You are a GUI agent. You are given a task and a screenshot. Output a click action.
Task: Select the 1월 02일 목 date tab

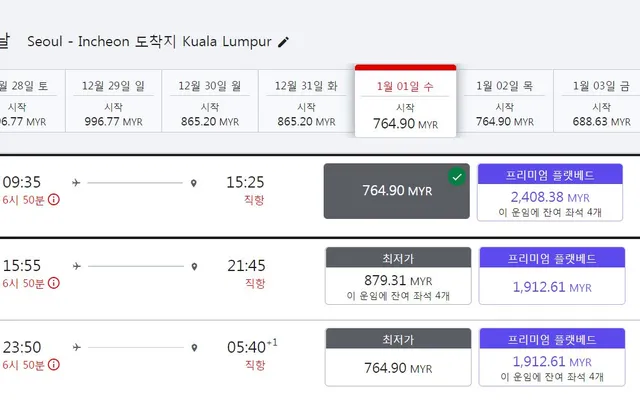504,101
